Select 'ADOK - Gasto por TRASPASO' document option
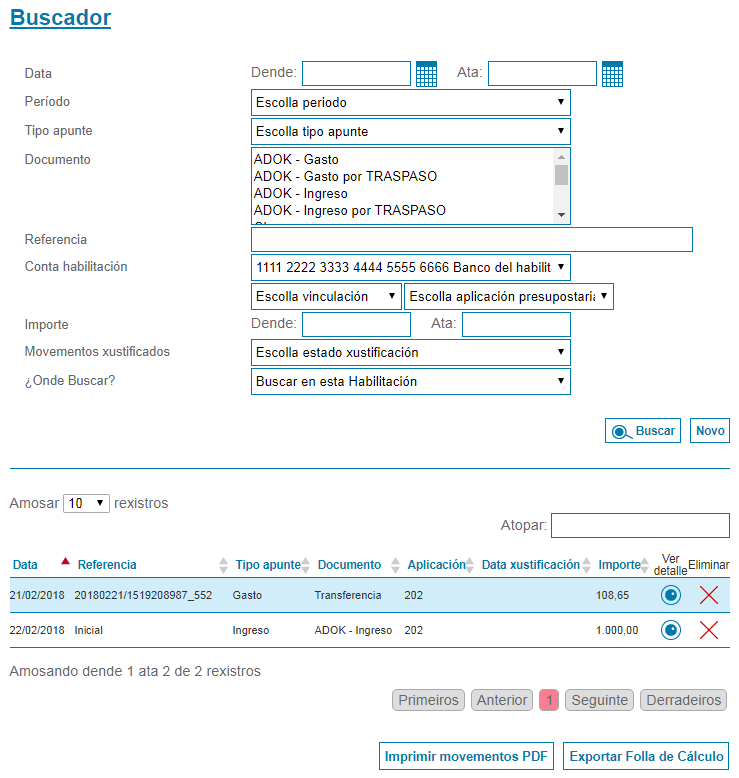 345,177
